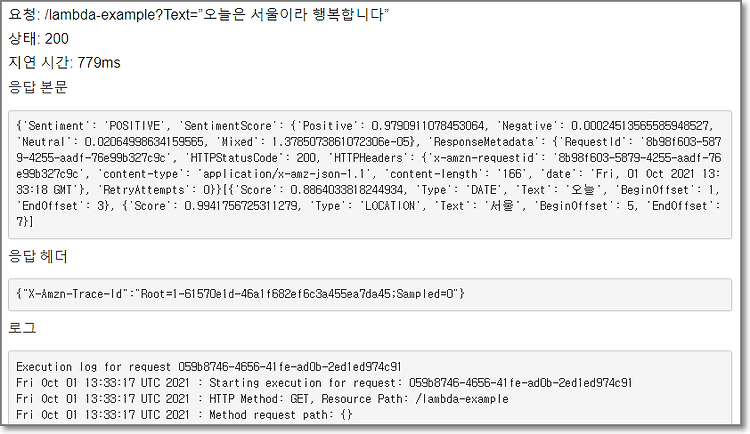Click the line containing 'Type': 'DATE'
The height and width of the screenshot is (434, 750).
click(x=367, y=189)
